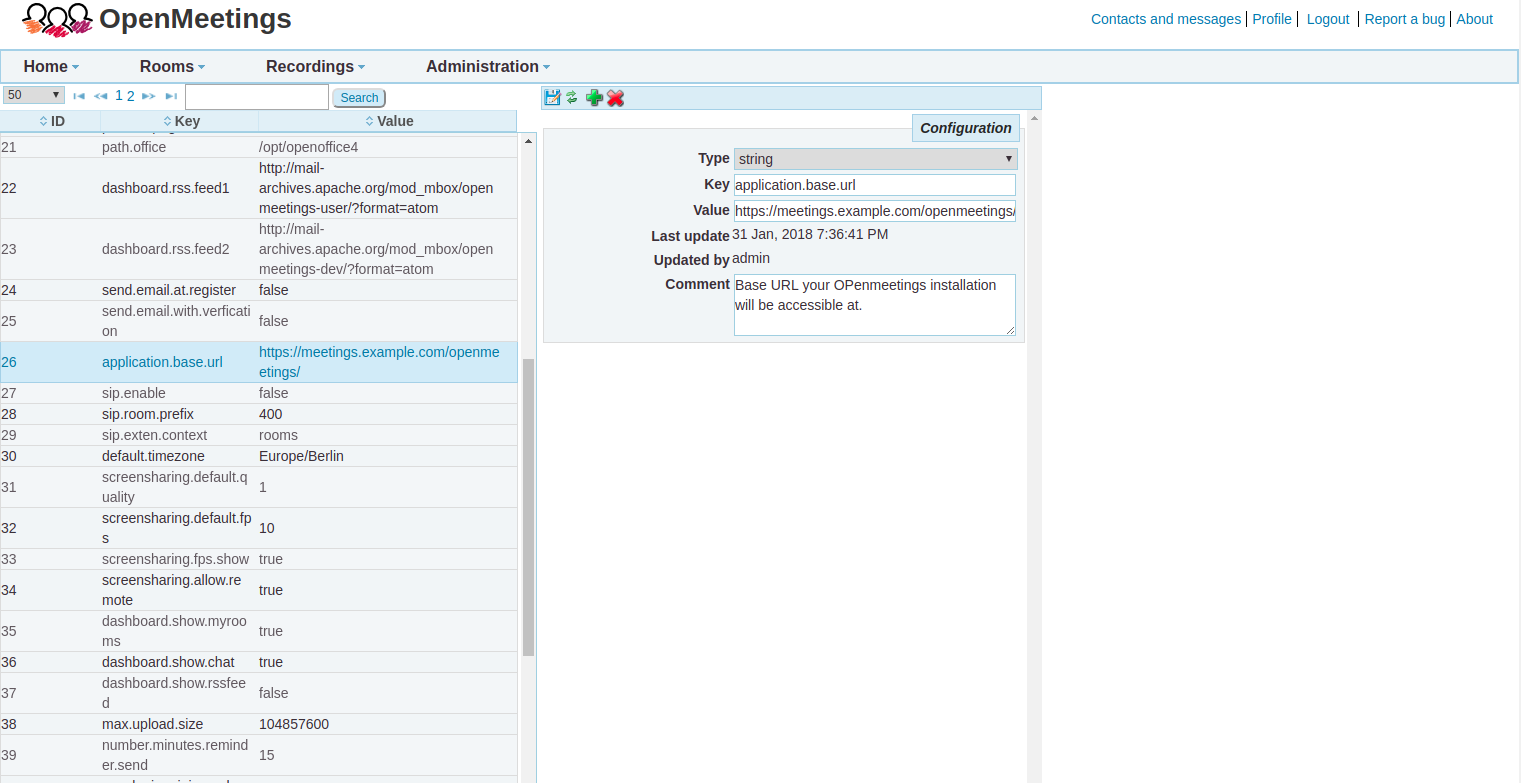This screenshot has width=1521, height=783.
Task: Click the green refresh arrows icon
Action: tap(572, 97)
